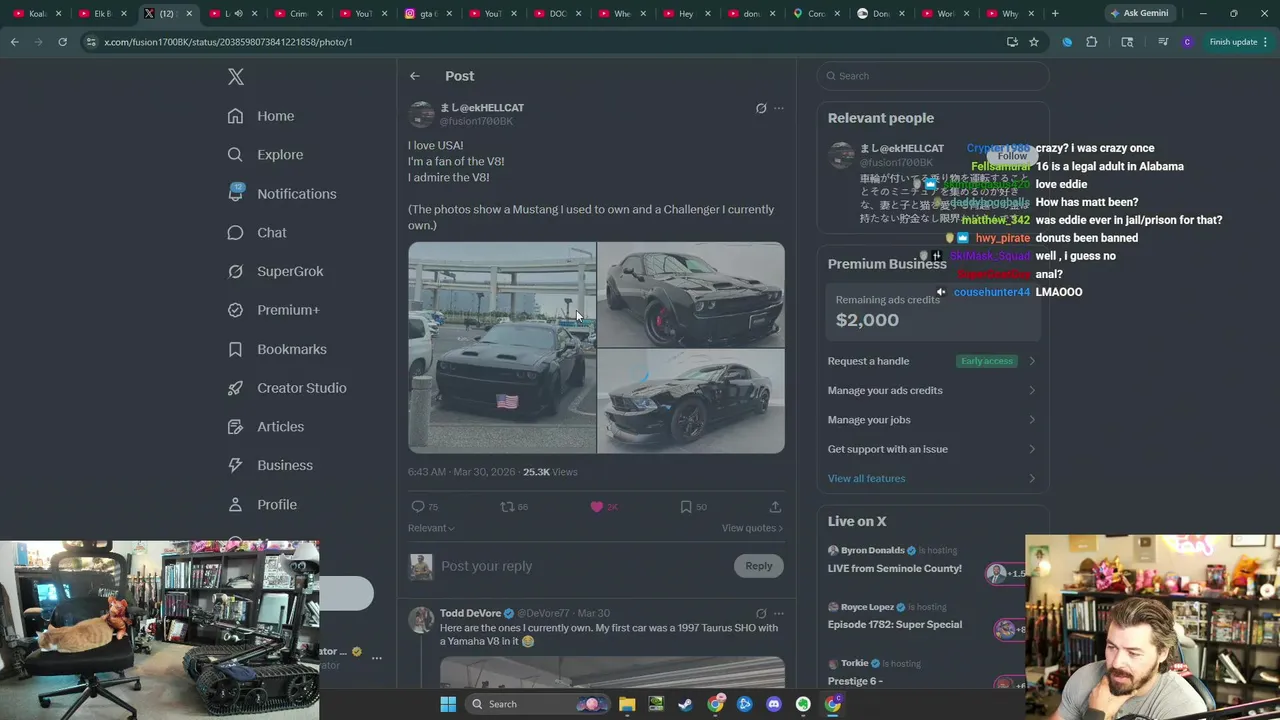Expand Manage your jobs row

pos(932,420)
